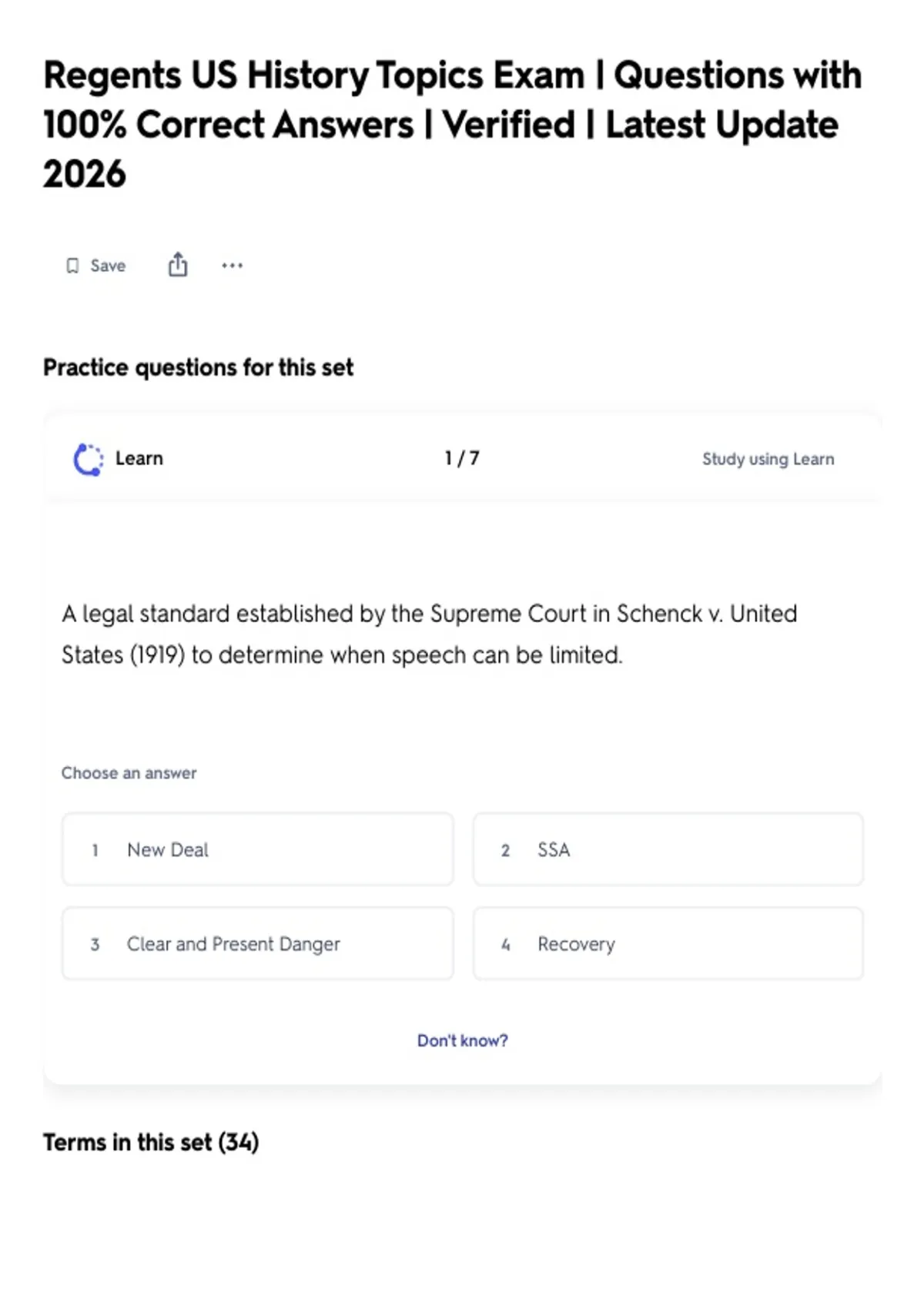Click the Save button label
This screenshot has height=1309, width=924.
(x=108, y=266)
